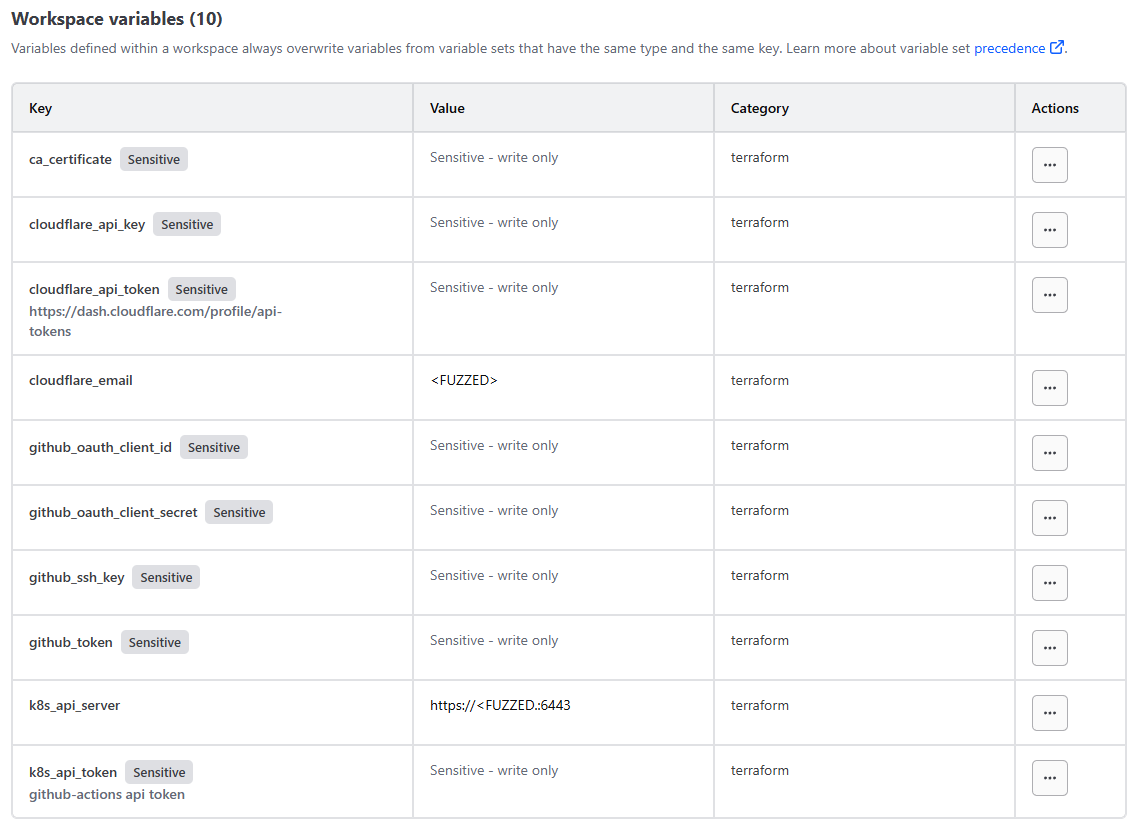
Task: Open actions for github_oauth_client_secret
Action: click(1049, 518)
